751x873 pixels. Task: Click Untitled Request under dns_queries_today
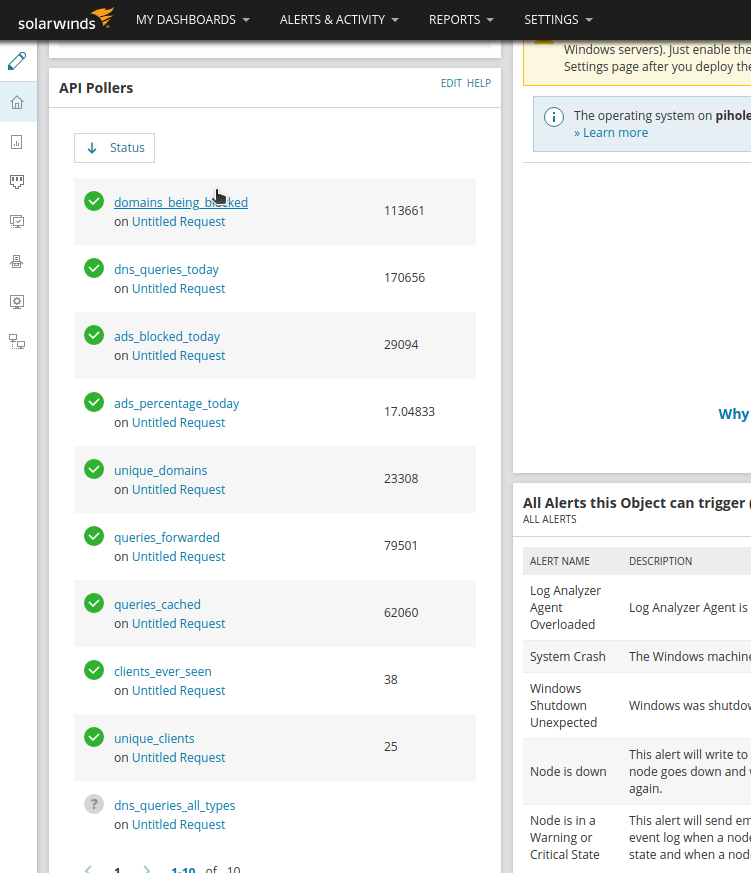pyautogui.click(x=178, y=289)
